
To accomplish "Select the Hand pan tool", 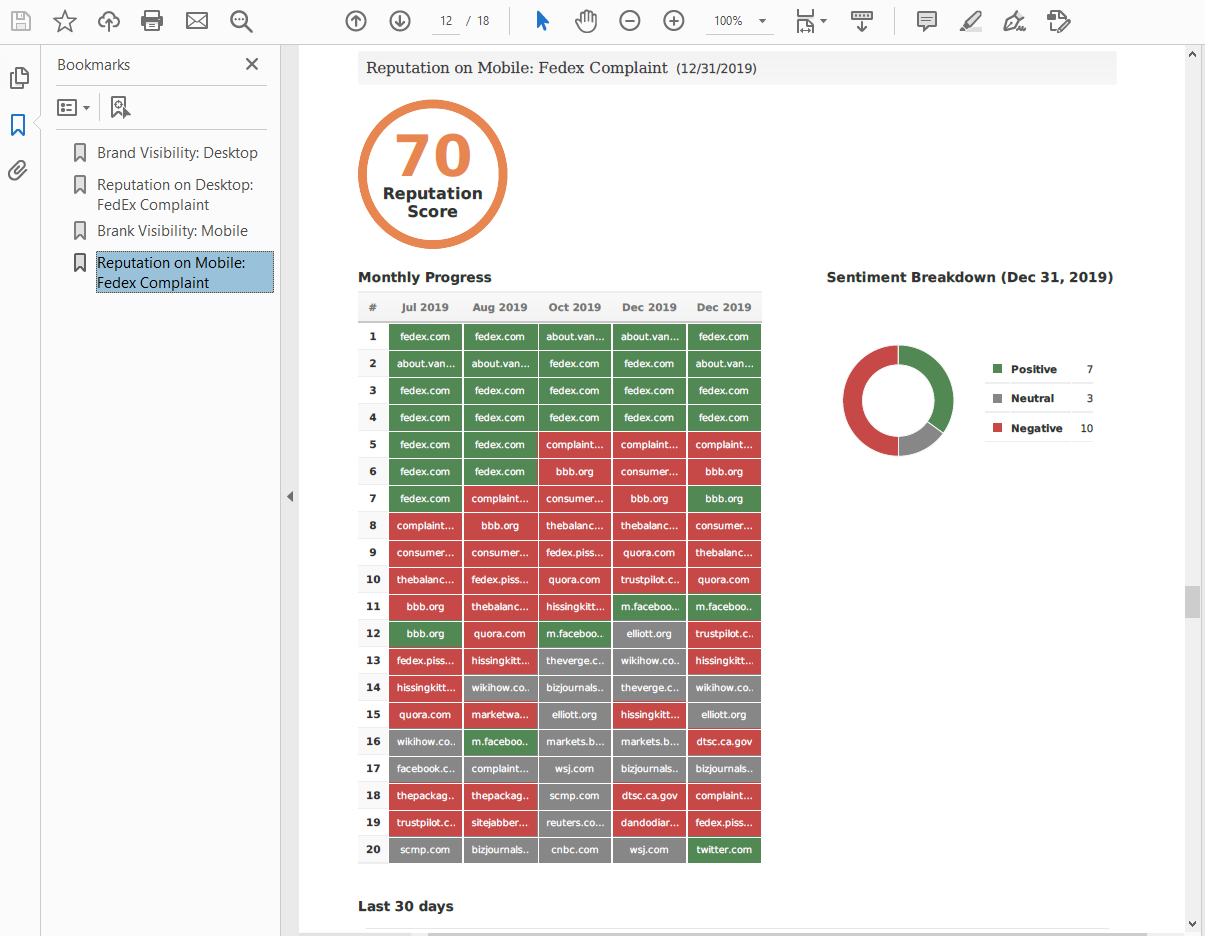I will pyautogui.click(x=586, y=20).
